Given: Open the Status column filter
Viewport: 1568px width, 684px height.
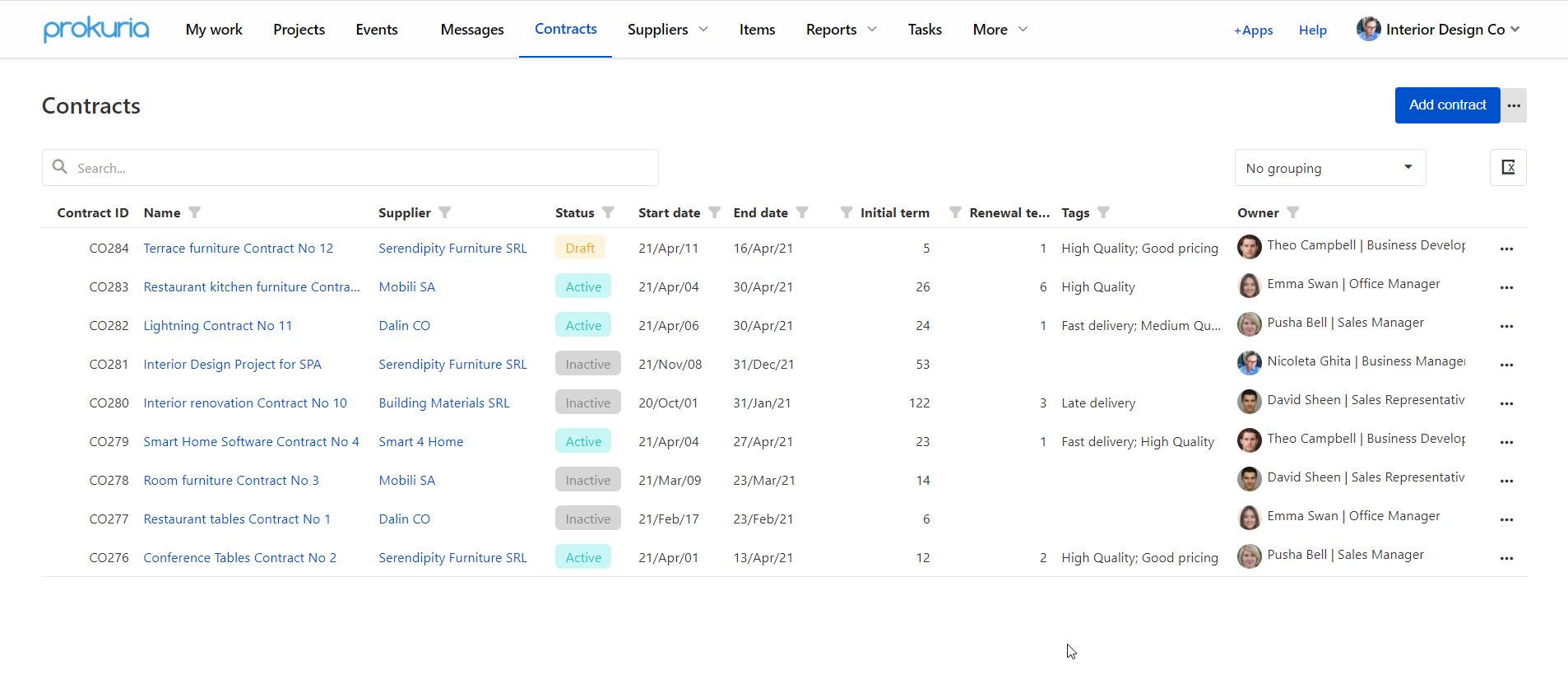Looking at the screenshot, I should click(608, 212).
